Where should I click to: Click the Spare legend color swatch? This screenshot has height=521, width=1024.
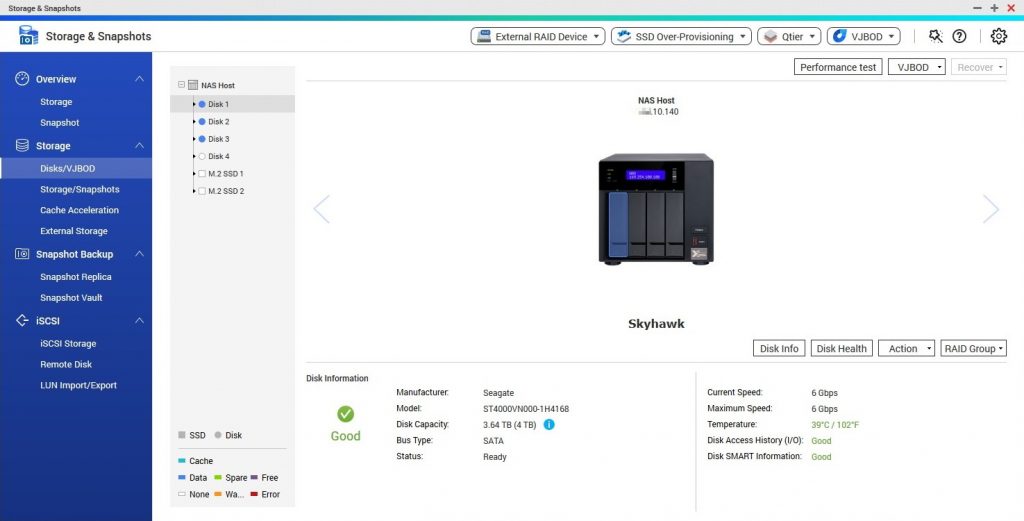point(218,478)
